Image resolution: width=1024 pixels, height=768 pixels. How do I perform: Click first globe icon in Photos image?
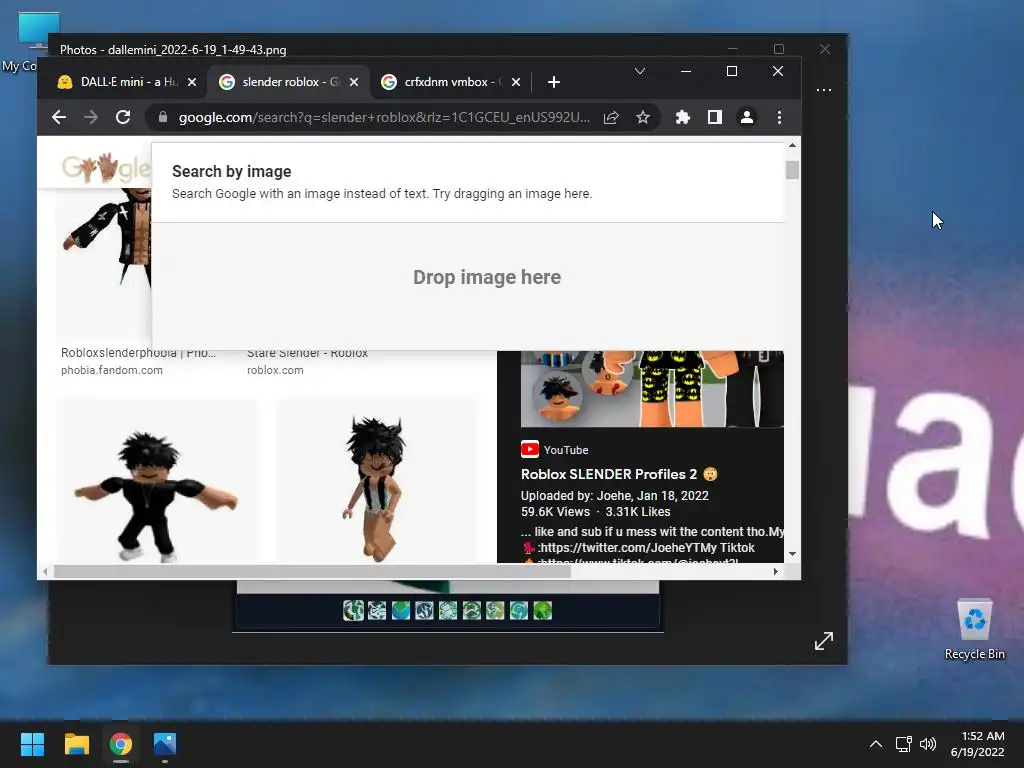point(353,611)
